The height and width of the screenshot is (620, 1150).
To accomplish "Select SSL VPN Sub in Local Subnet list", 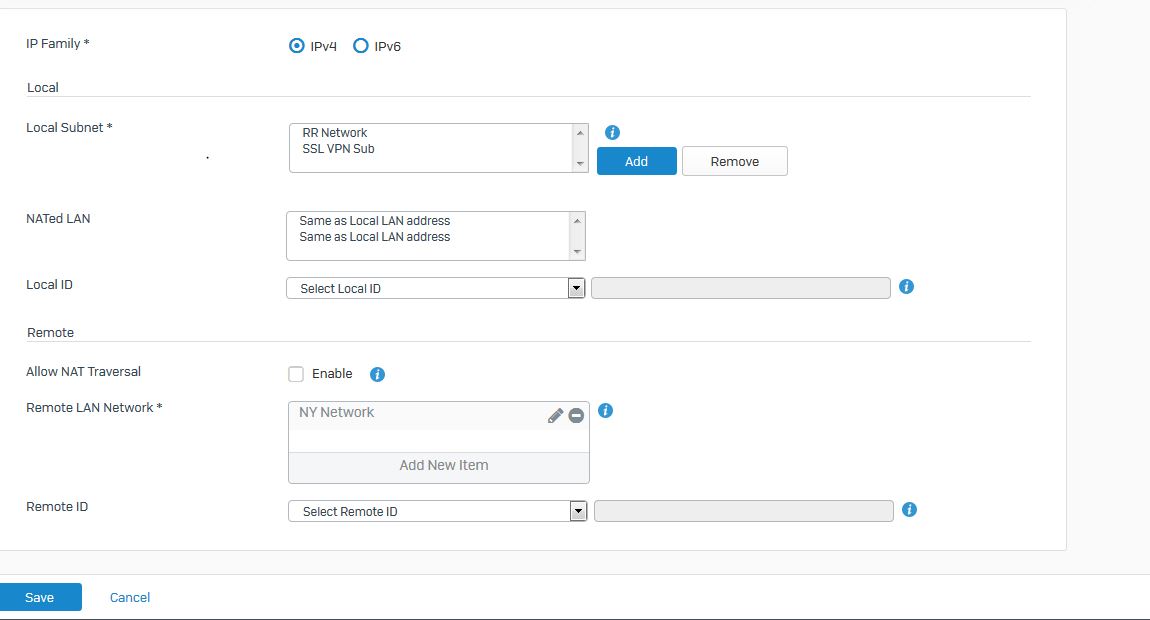I will [x=338, y=149].
